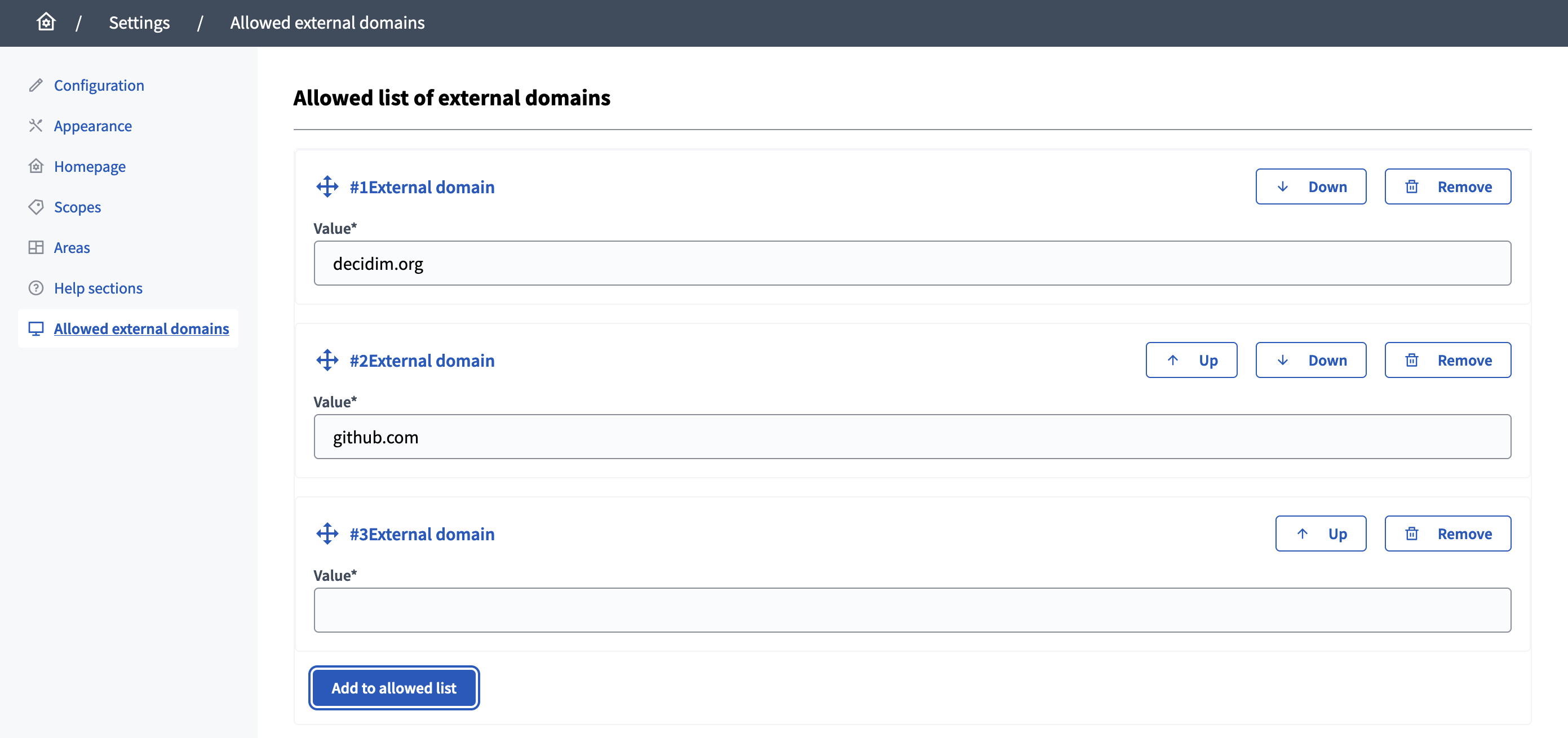Select the Scopes tag icon
The height and width of the screenshot is (738, 1568).
pos(36,207)
